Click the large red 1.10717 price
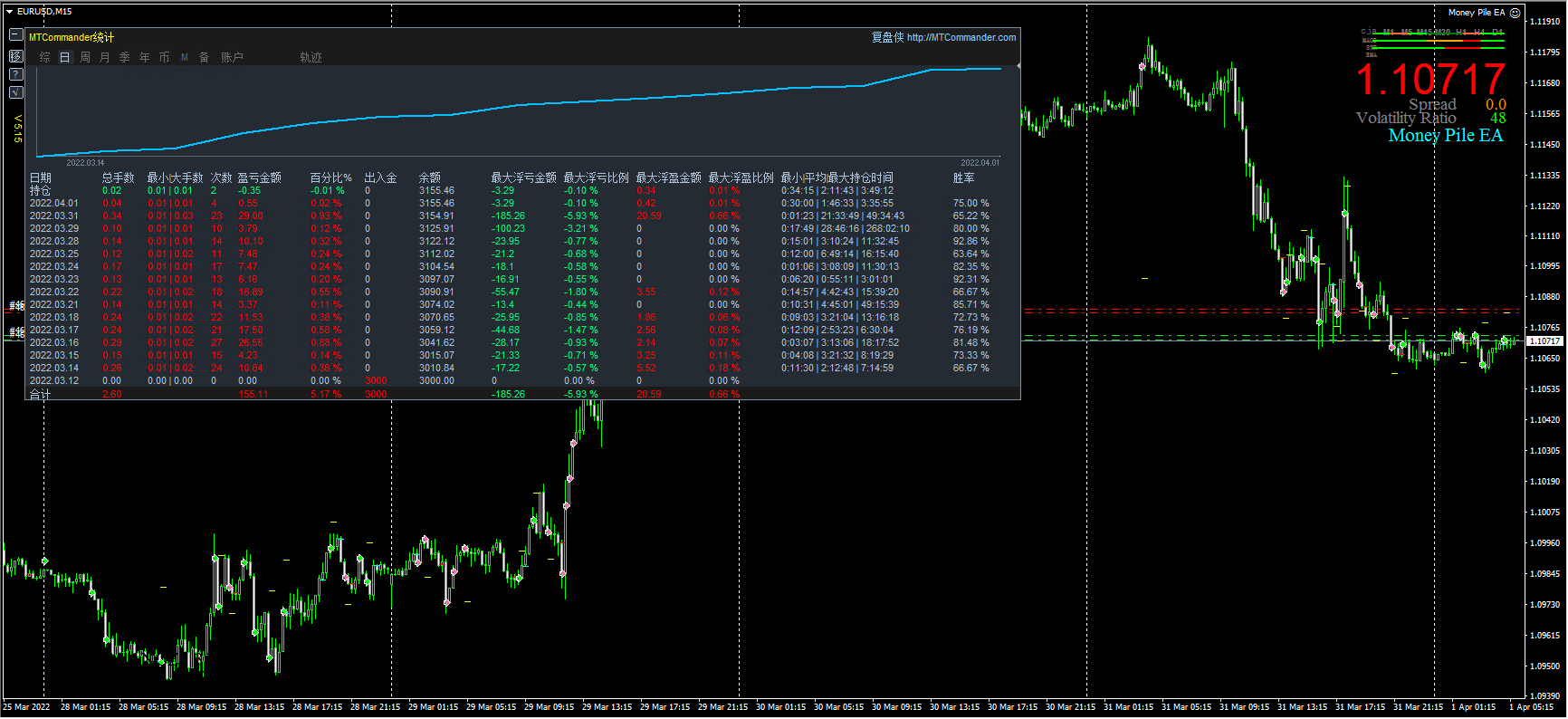This screenshot has width=1568, height=719. 1430,80
